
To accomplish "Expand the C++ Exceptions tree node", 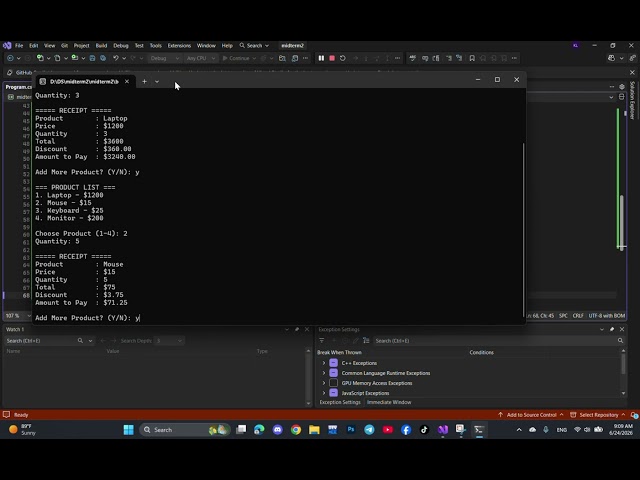I will tap(324, 363).
